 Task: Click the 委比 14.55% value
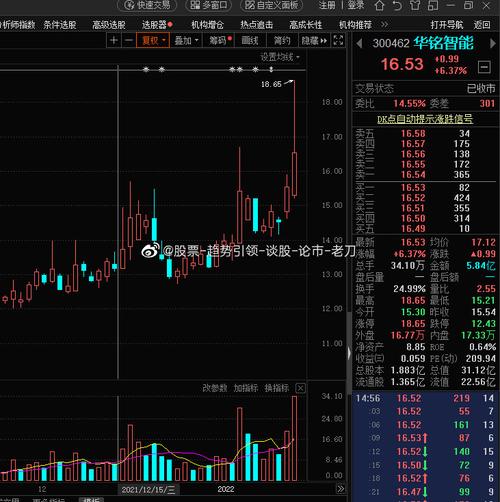[409, 104]
